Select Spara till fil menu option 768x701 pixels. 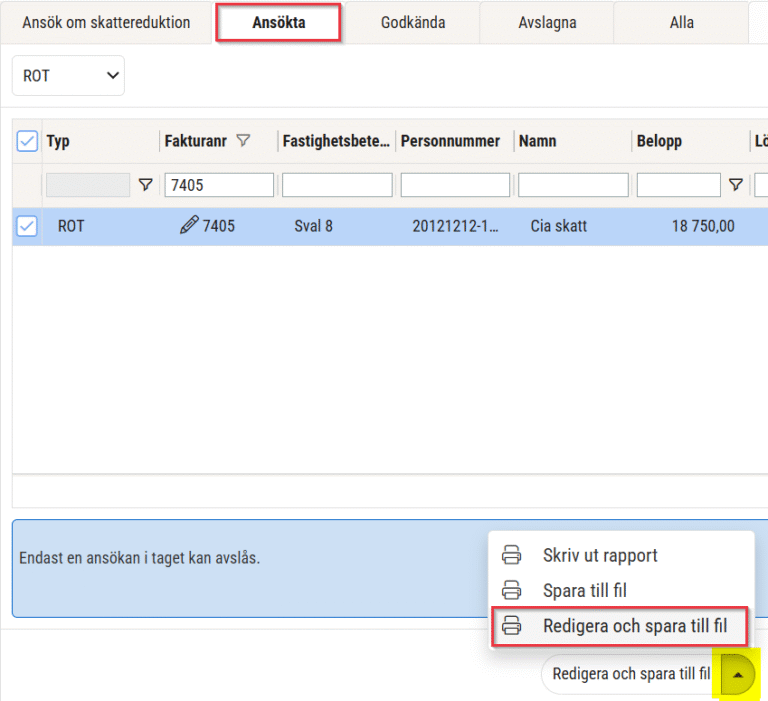point(585,590)
